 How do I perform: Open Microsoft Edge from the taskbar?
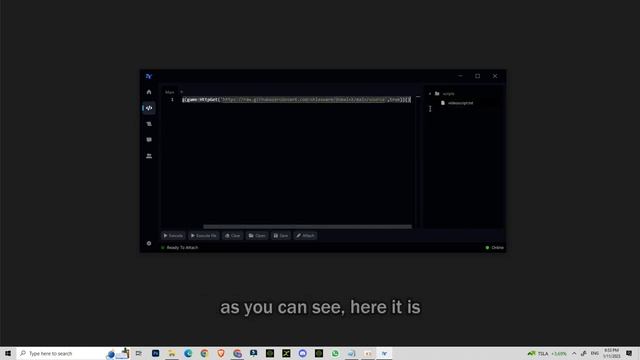point(188,353)
